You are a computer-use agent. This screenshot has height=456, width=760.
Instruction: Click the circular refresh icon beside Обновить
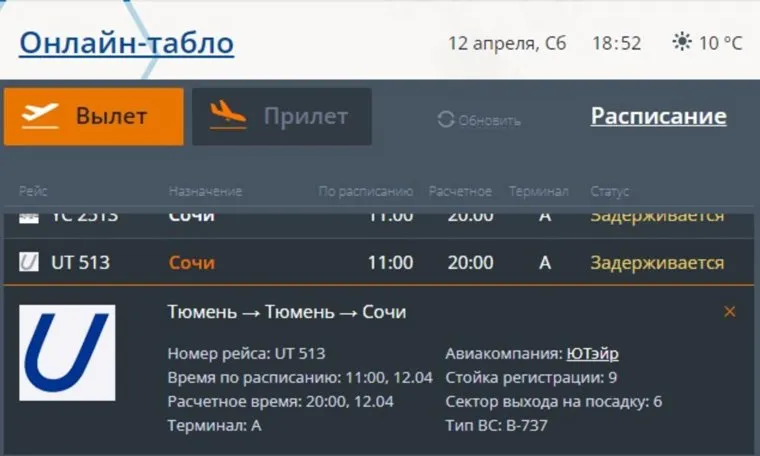(x=446, y=120)
